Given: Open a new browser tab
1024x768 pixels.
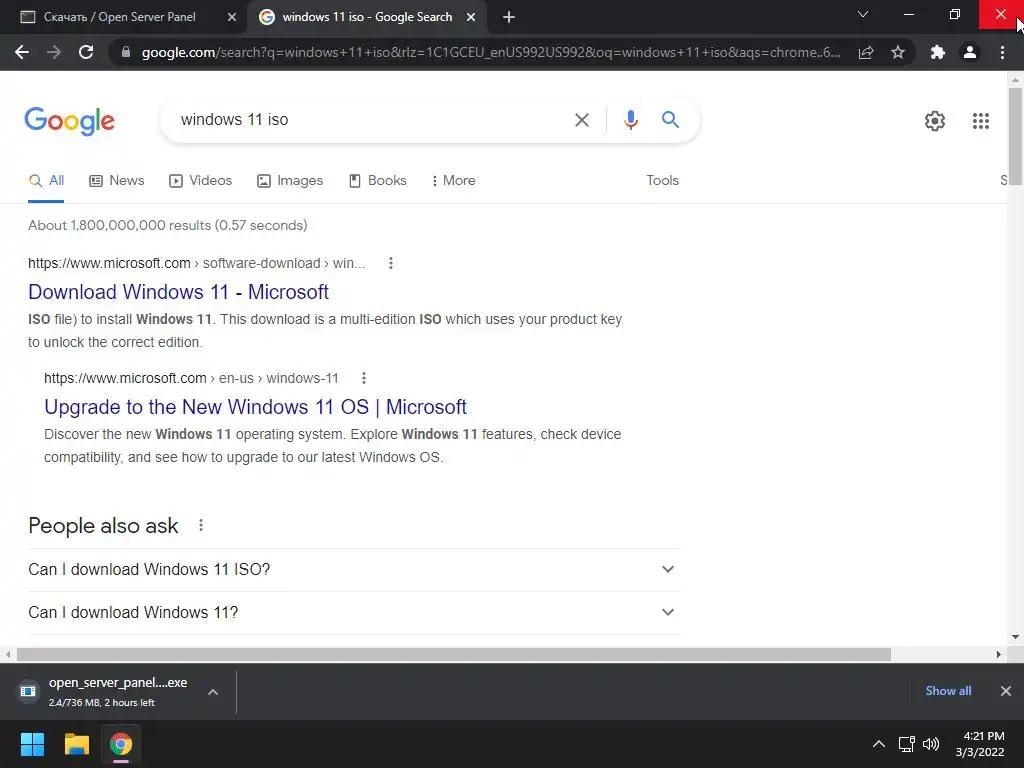Looking at the screenshot, I should 509,17.
